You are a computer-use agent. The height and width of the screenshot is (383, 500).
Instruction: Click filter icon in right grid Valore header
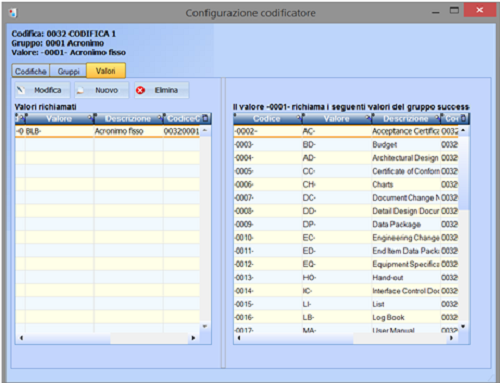coord(368,118)
